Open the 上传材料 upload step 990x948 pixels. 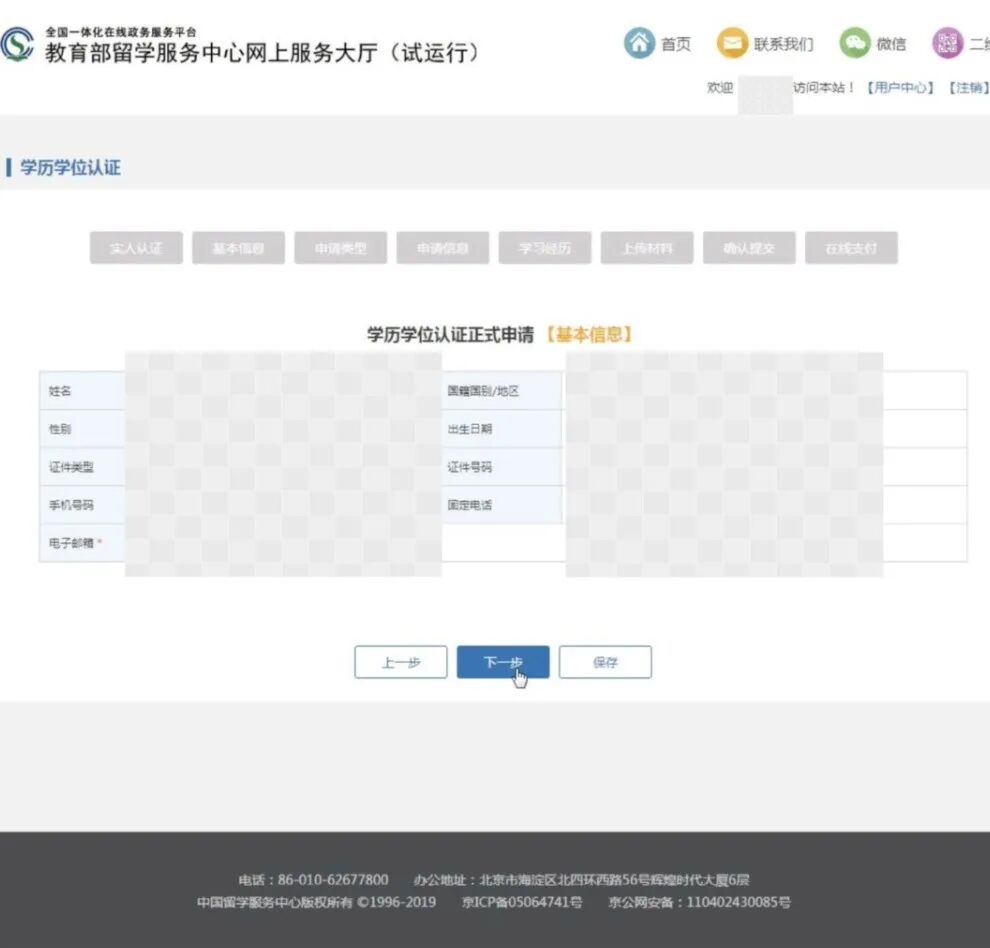pyautogui.click(x=647, y=247)
